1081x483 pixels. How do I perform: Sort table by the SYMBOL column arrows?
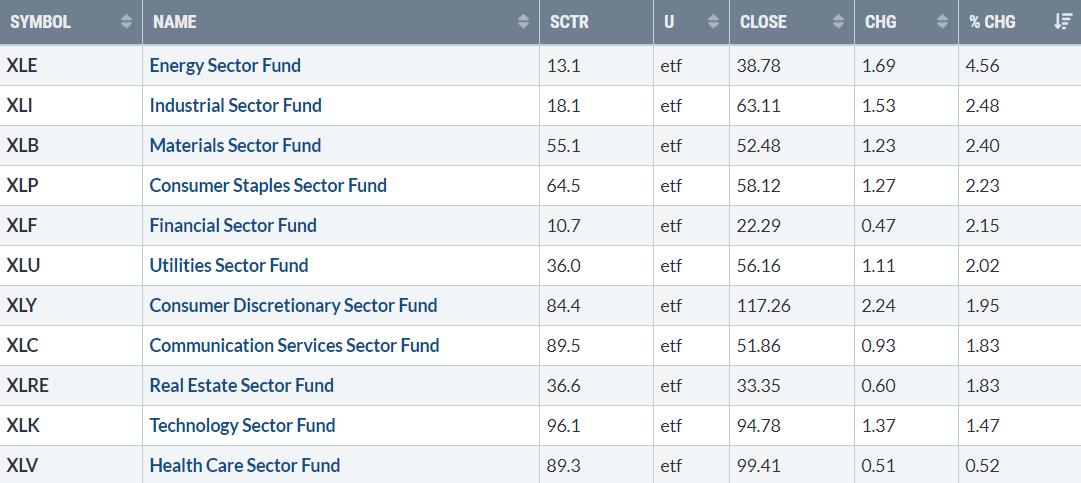126,22
